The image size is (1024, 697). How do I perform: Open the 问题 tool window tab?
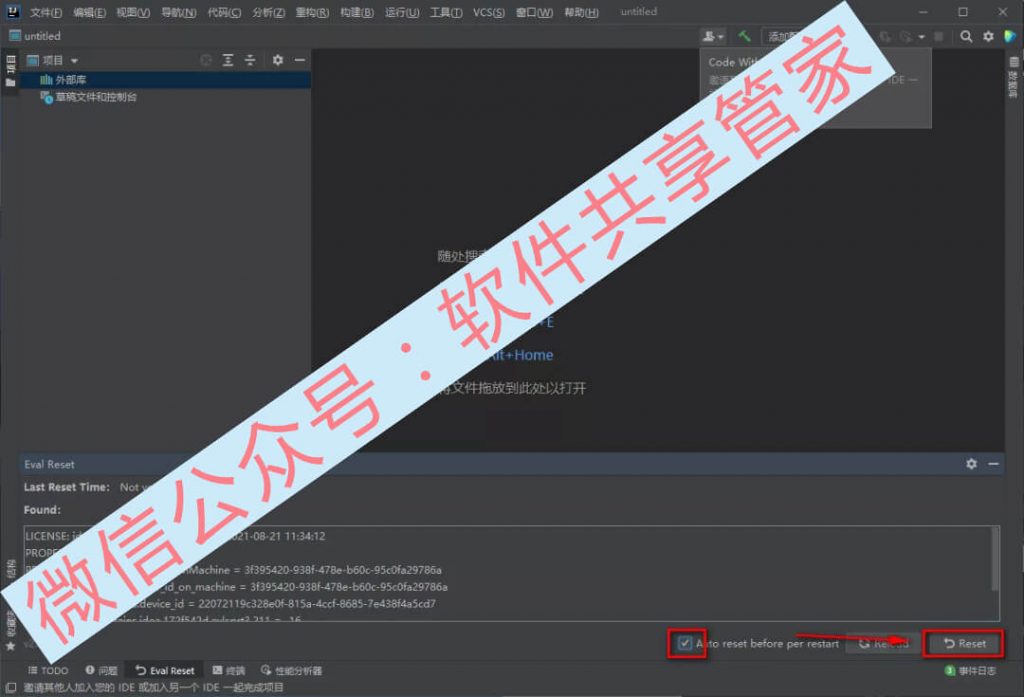point(101,670)
